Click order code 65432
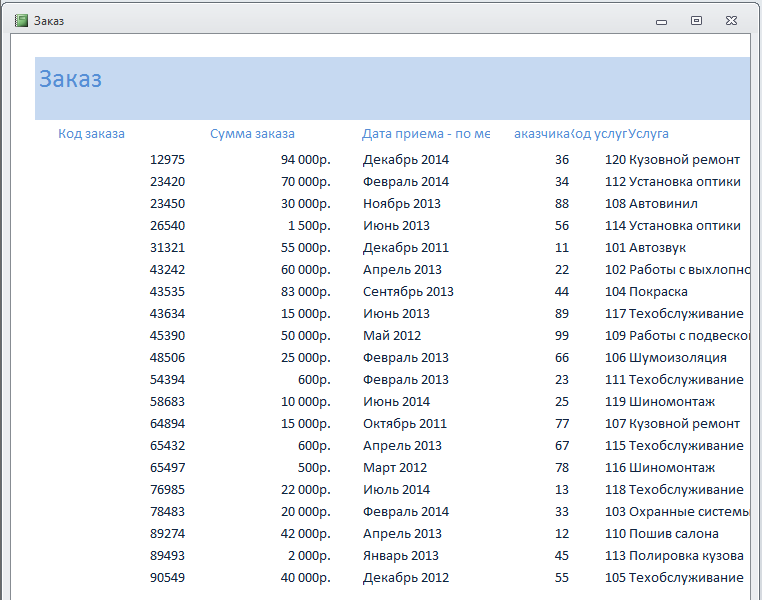 coord(167,446)
